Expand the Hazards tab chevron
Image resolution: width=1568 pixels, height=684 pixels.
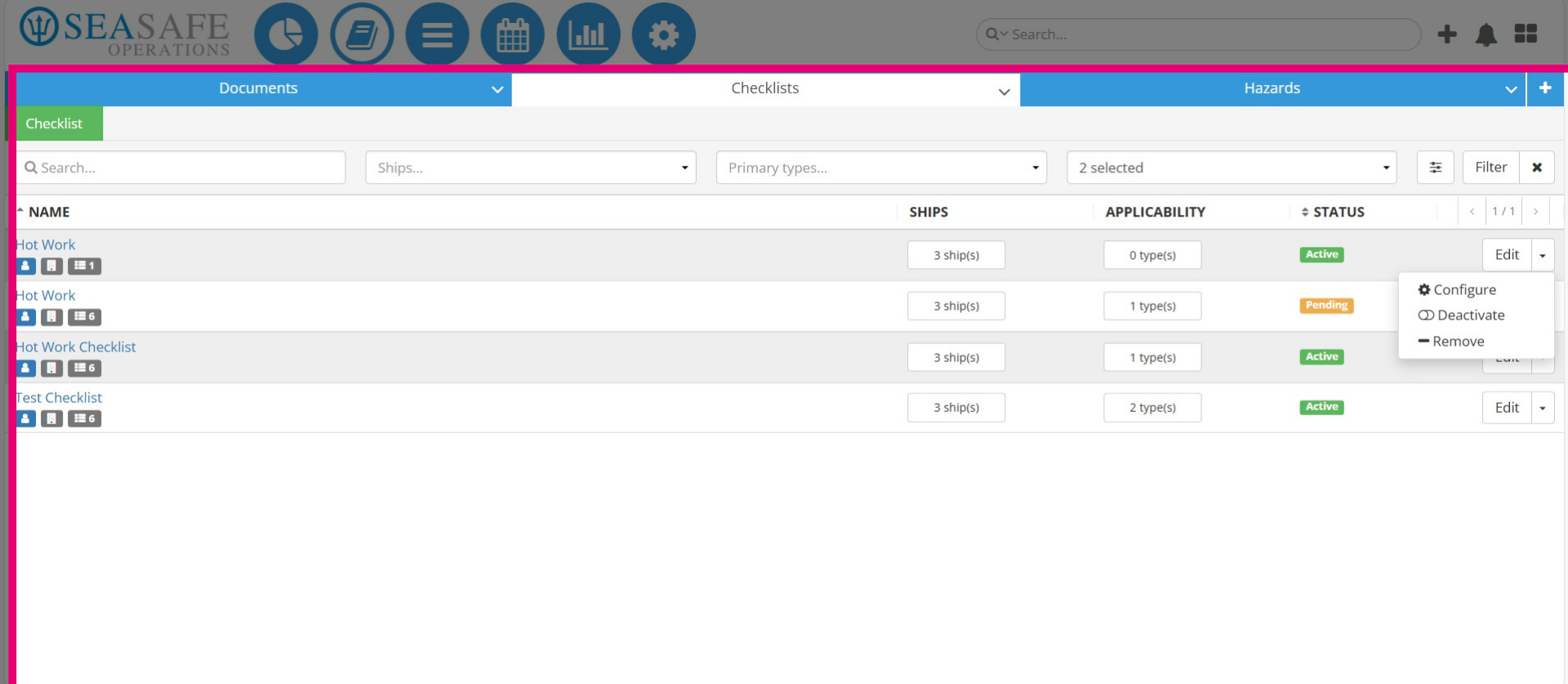1511,90
